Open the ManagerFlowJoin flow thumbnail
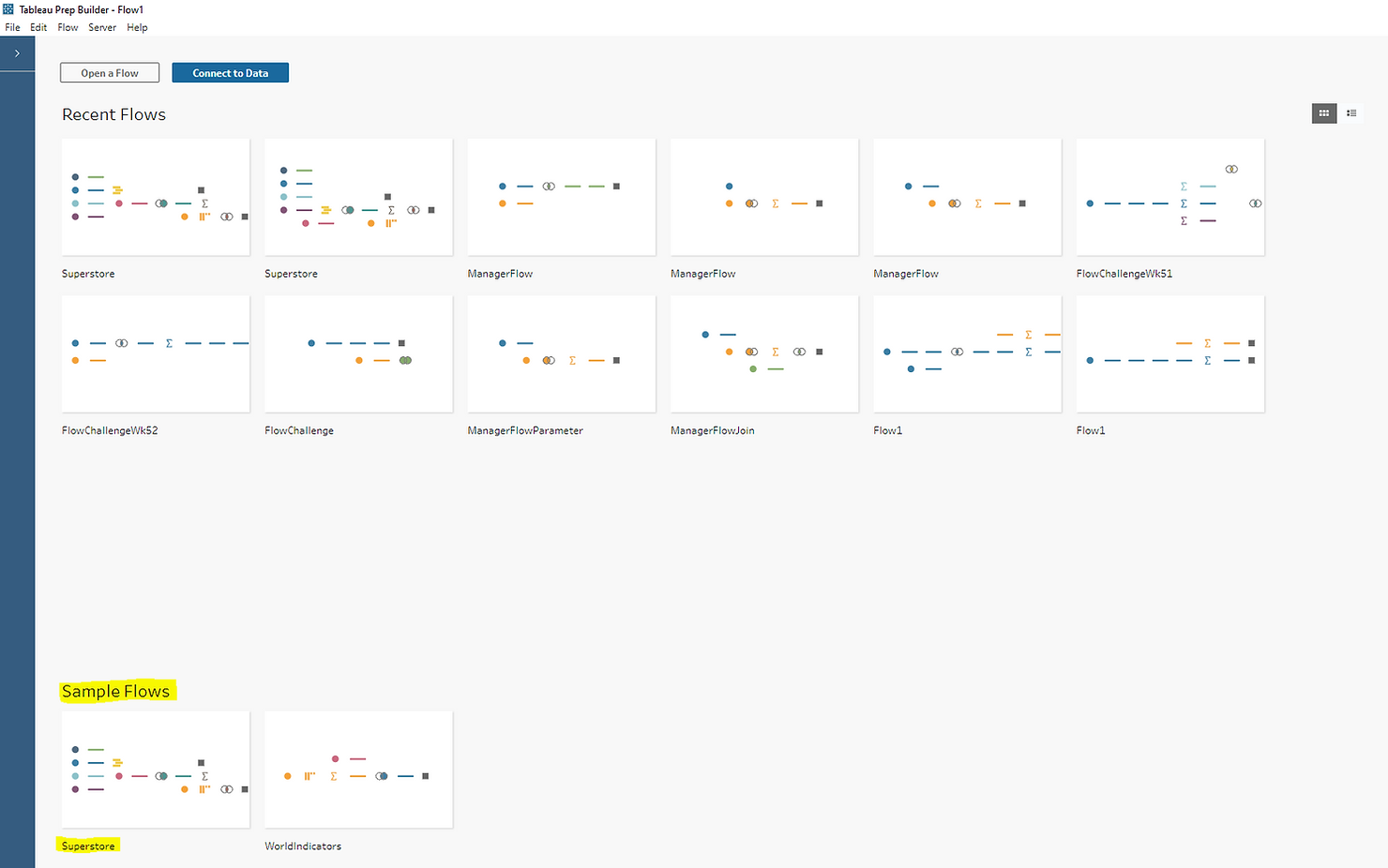1388x868 pixels. tap(764, 353)
